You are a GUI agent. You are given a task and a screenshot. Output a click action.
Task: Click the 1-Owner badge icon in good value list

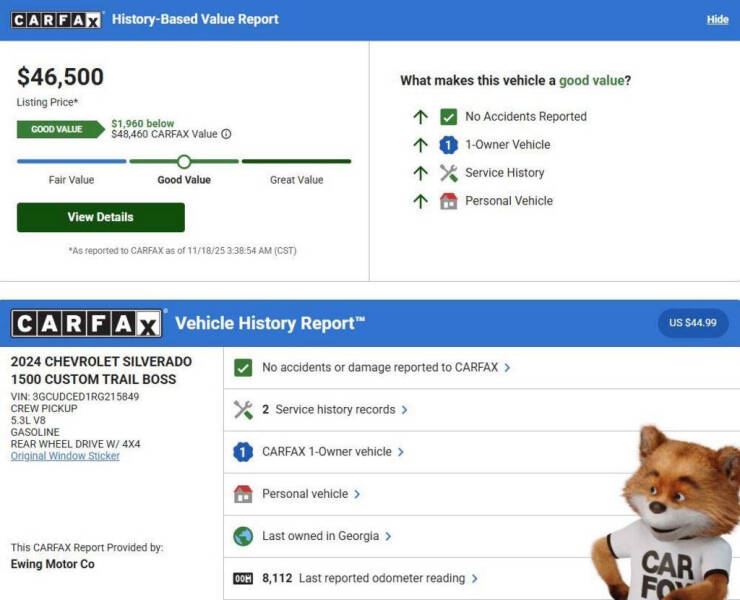pyautogui.click(x=448, y=145)
